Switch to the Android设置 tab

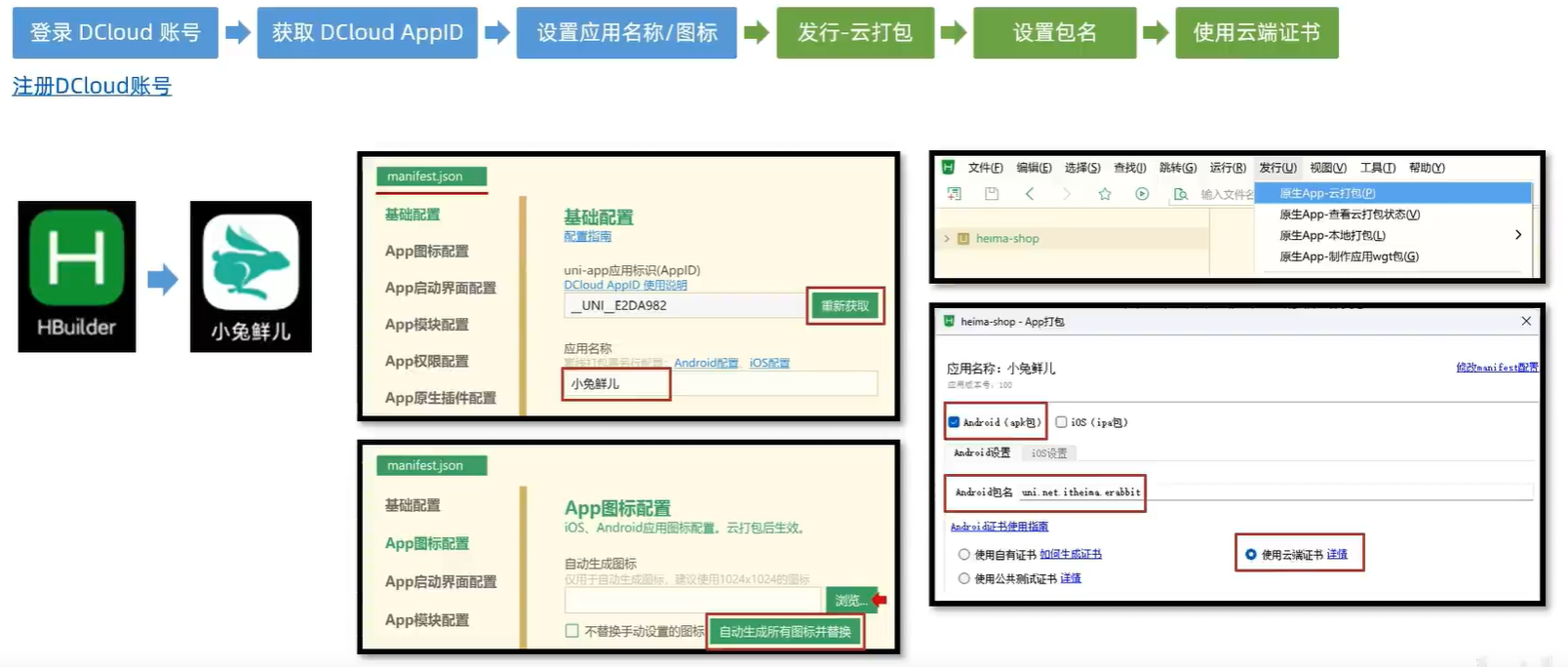pyautogui.click(x=982, y=452)
